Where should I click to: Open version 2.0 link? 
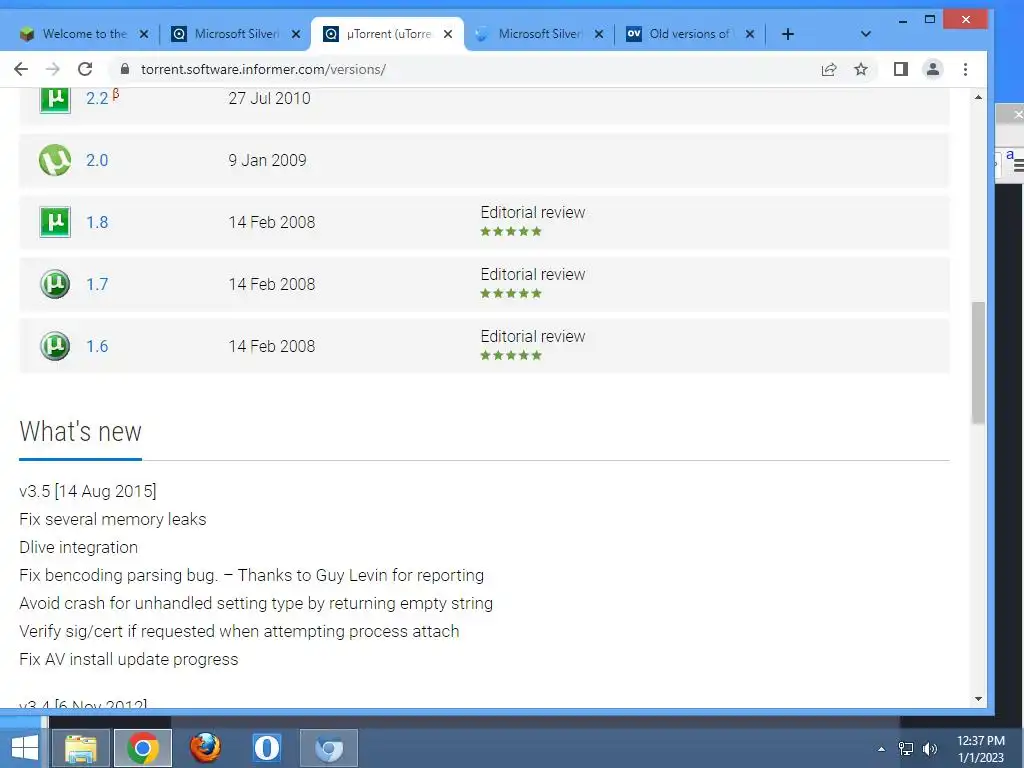coord(97,160)
